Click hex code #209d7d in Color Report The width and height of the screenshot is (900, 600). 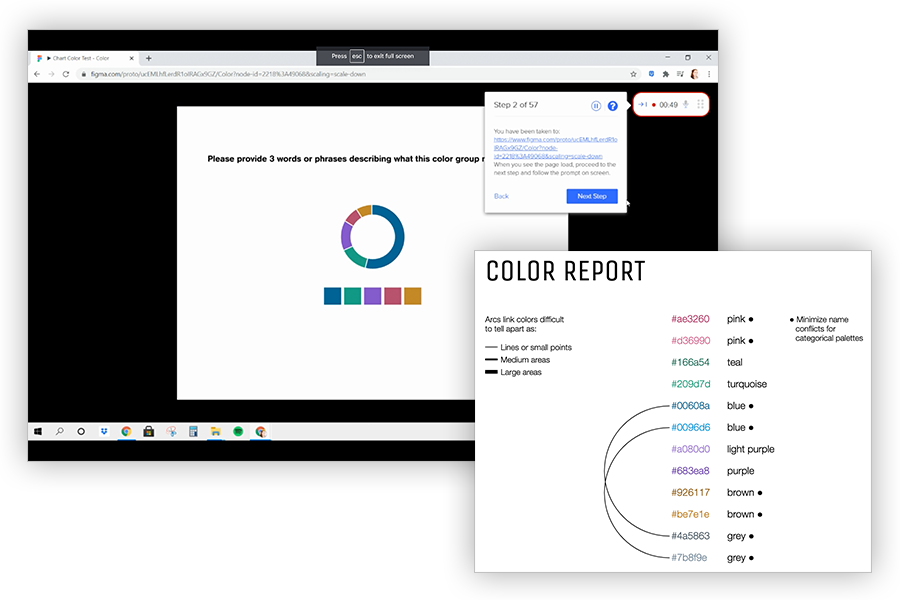[x=690, y=384]
